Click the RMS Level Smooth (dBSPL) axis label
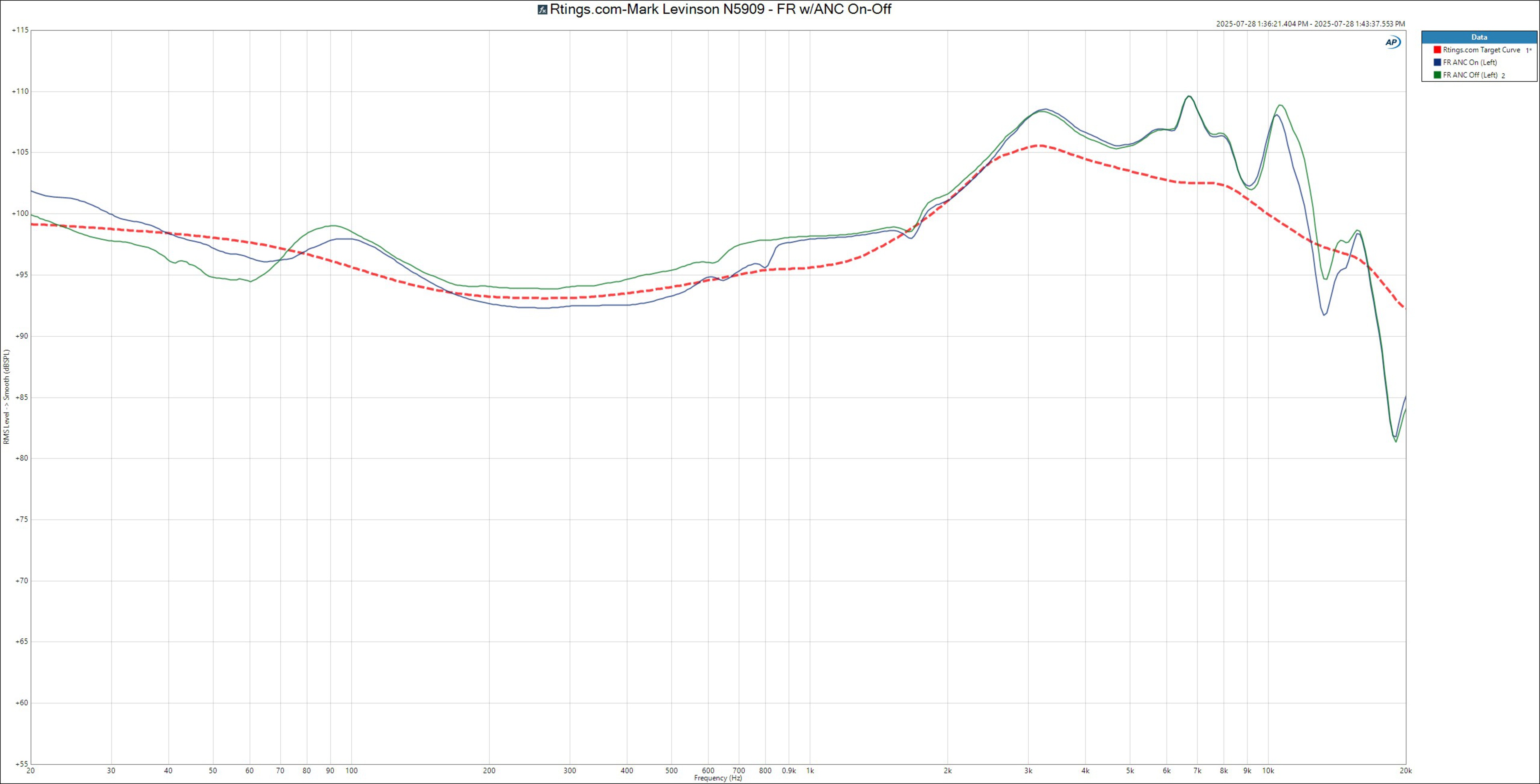Image resolution: width=1540 pixels, height=784 pixels. (x=6, y=397)
